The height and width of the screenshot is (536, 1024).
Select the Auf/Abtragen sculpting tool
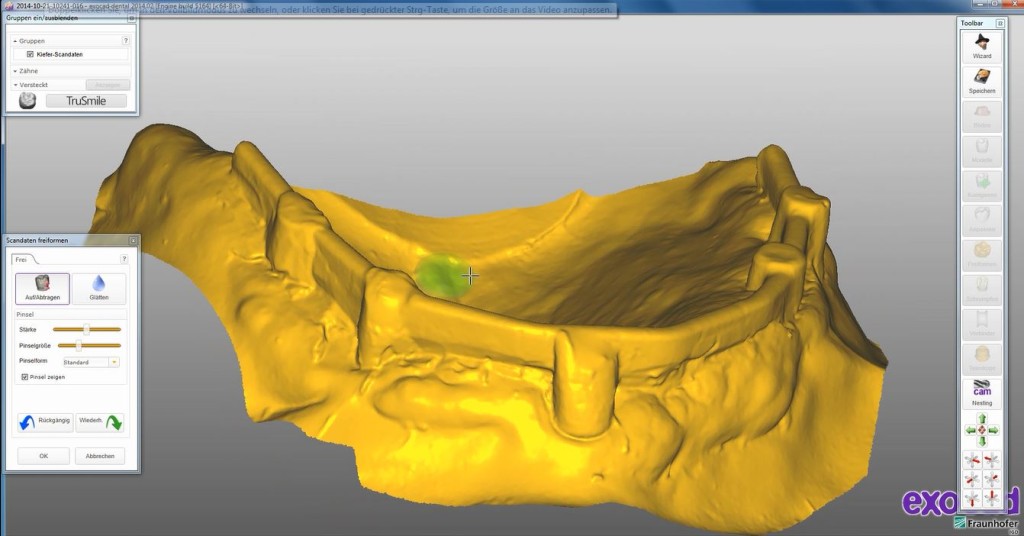pyautogui.click(x=43, y=289)
